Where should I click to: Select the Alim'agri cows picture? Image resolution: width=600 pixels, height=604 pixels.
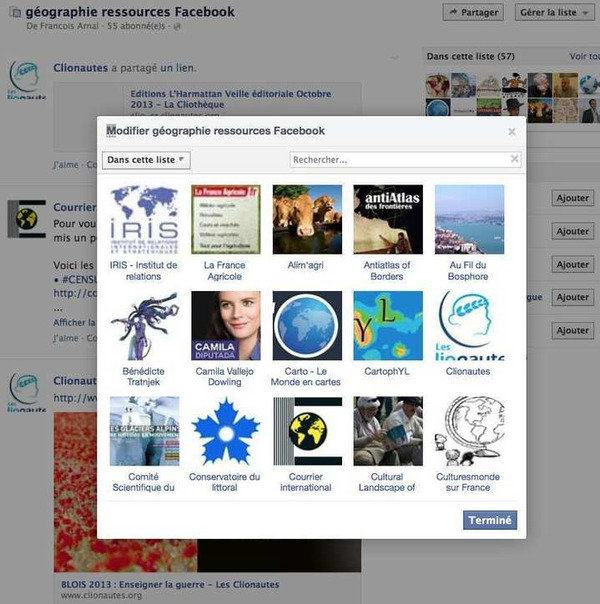[x=307, y=220]
